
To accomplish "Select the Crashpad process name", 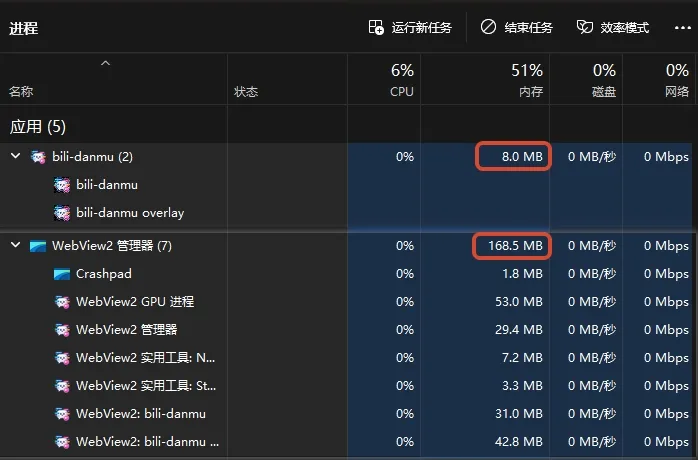I will [x=104, y=274].
